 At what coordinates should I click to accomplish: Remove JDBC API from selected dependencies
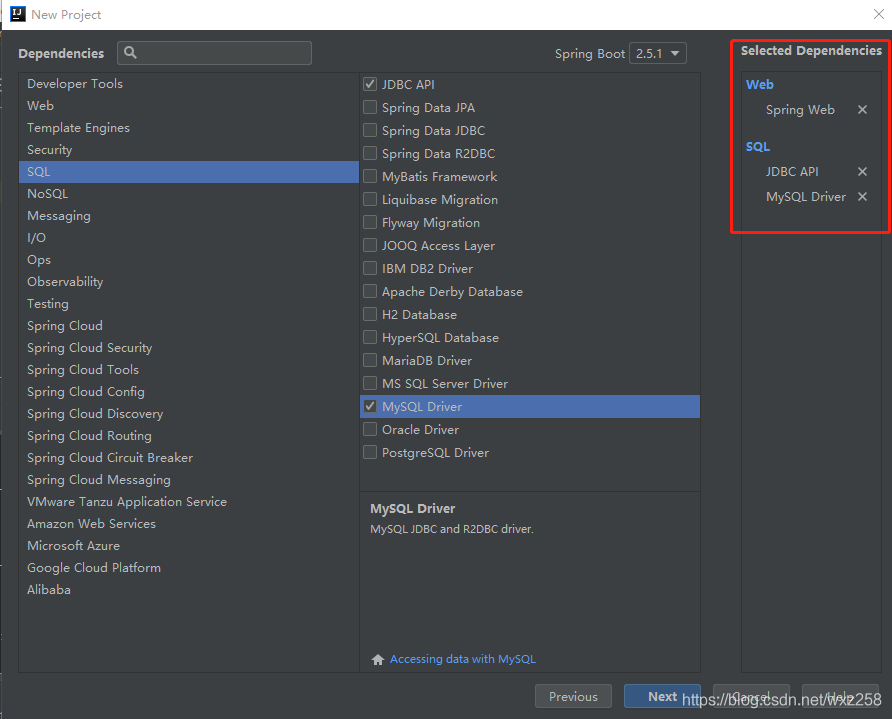click(x=862, y=171)
